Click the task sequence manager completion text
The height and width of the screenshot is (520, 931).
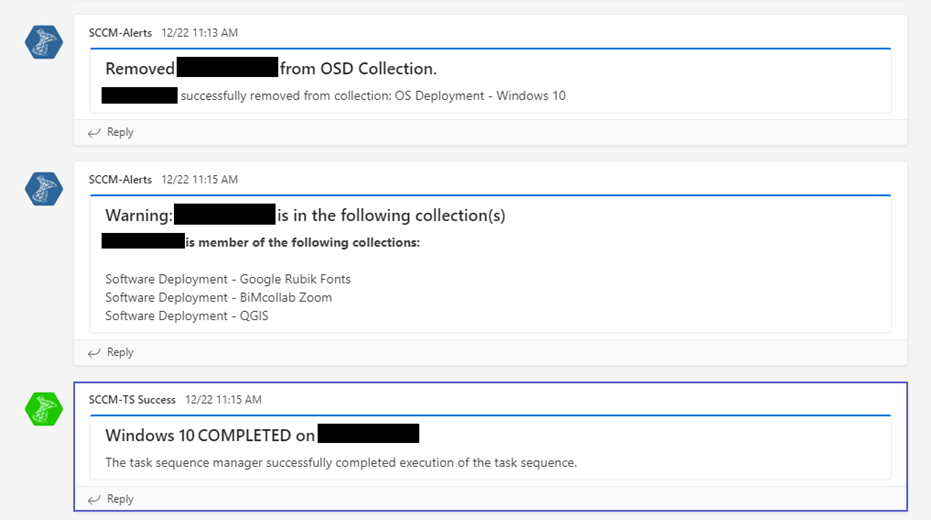(x=341, y=463)
